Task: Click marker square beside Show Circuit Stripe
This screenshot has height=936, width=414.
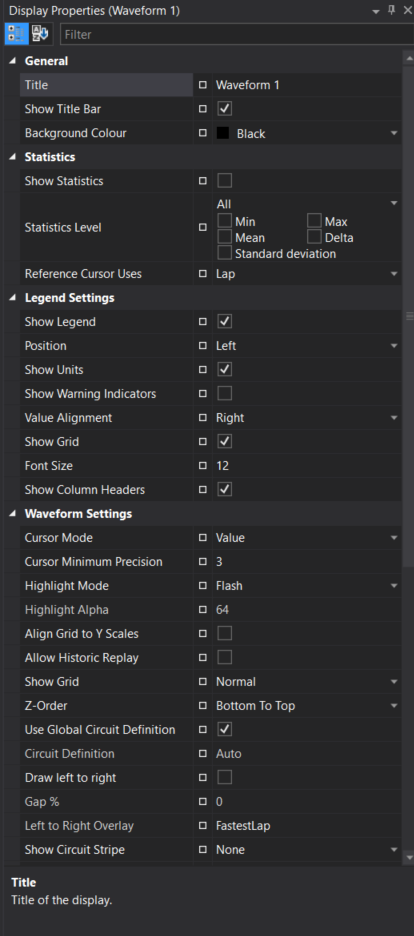Action: [x=203, y=849]
